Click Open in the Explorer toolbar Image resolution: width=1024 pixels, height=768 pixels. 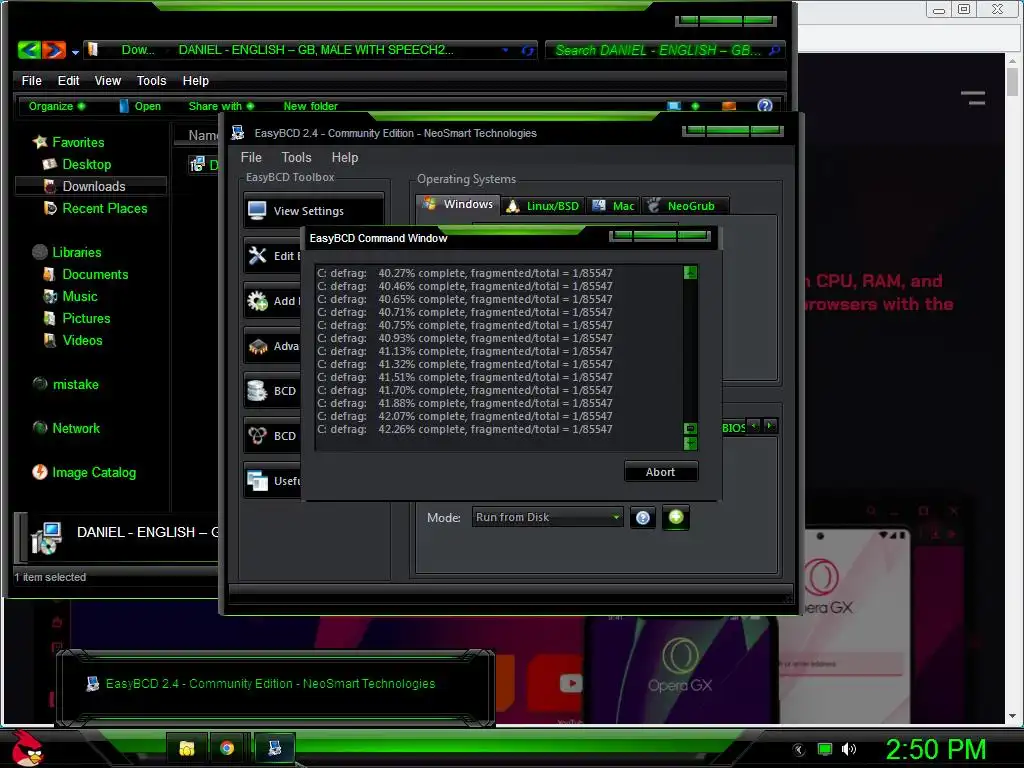(x=140, y=106)
